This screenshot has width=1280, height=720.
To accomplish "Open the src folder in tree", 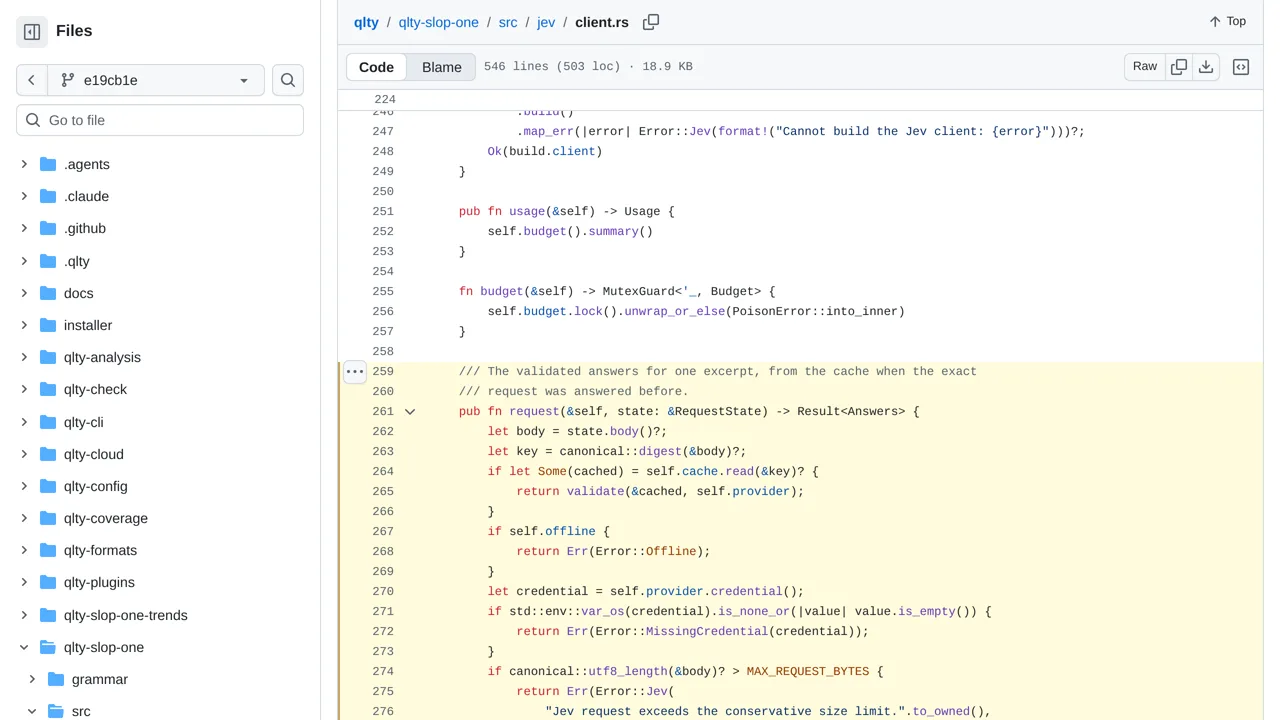I will tap(81, 711).
